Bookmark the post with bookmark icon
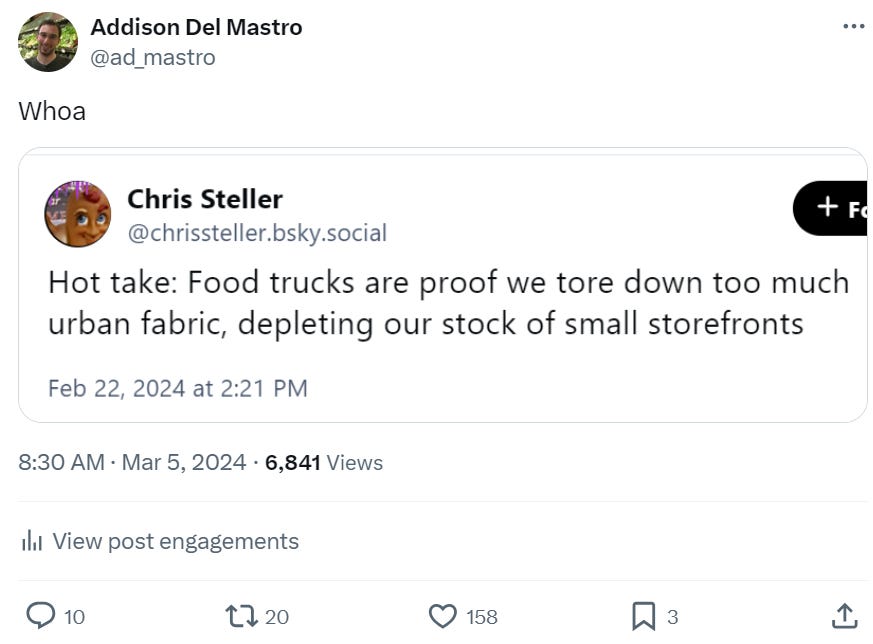The width and height of the screenshot is (873, 644). coord(644,616)
